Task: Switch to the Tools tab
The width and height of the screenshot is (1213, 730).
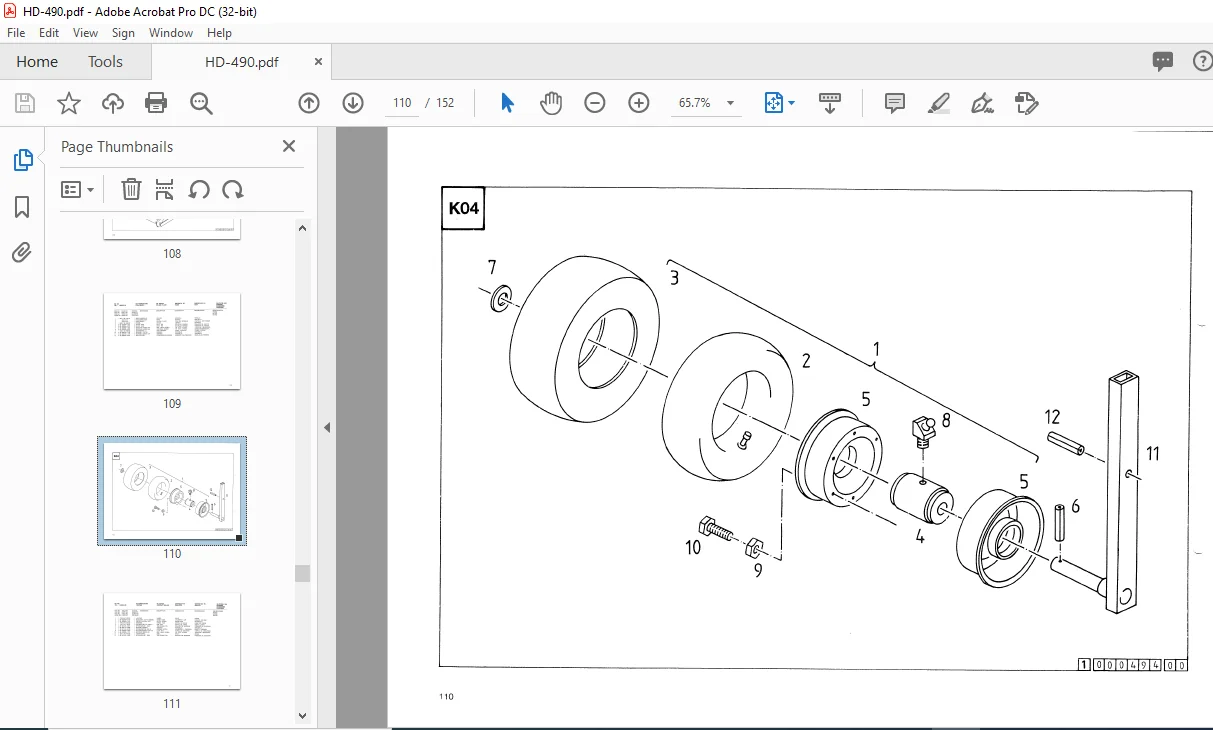Action: pyautogui.click(x=105, y=62)
